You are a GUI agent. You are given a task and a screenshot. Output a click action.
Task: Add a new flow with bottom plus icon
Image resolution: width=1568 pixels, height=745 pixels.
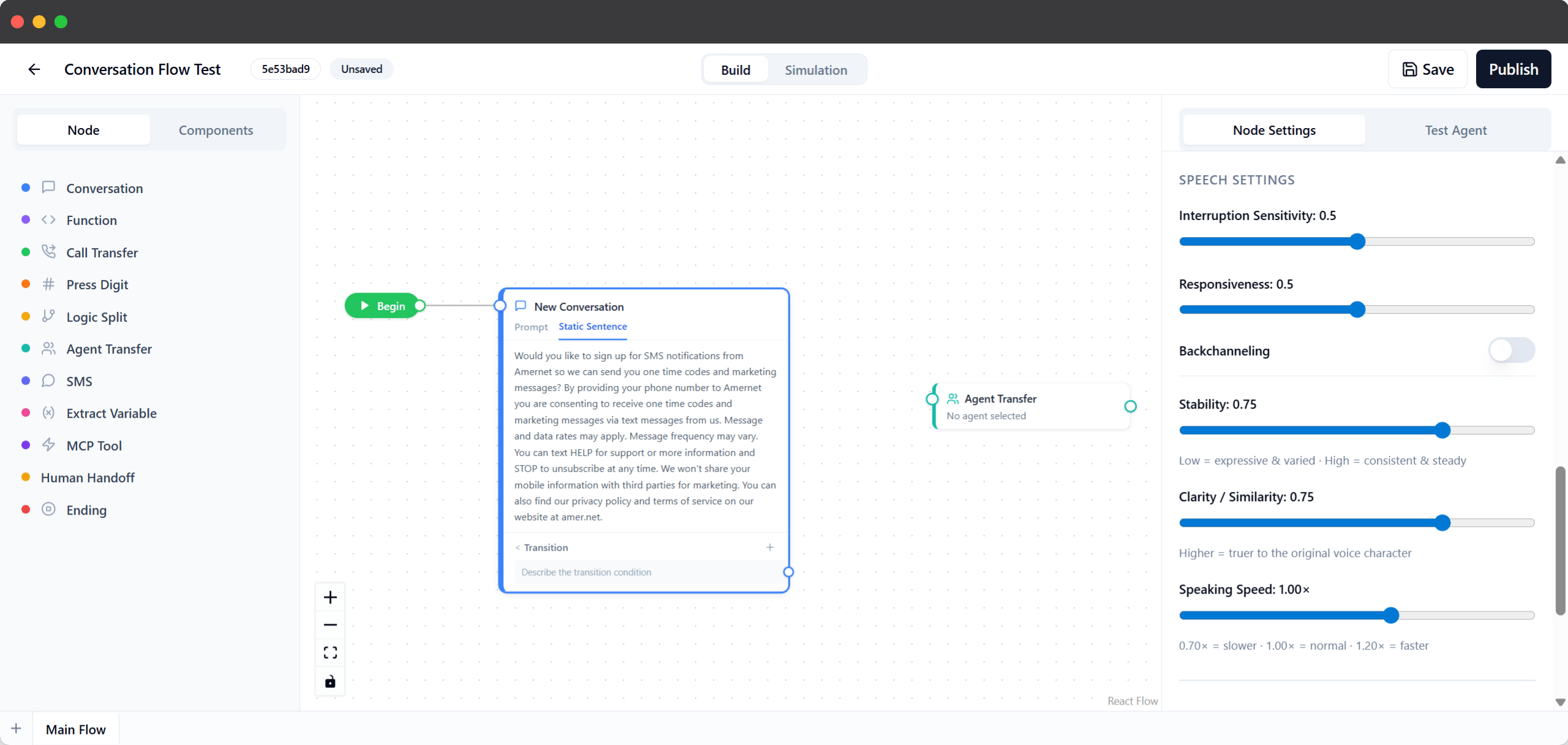coord(16,728)
